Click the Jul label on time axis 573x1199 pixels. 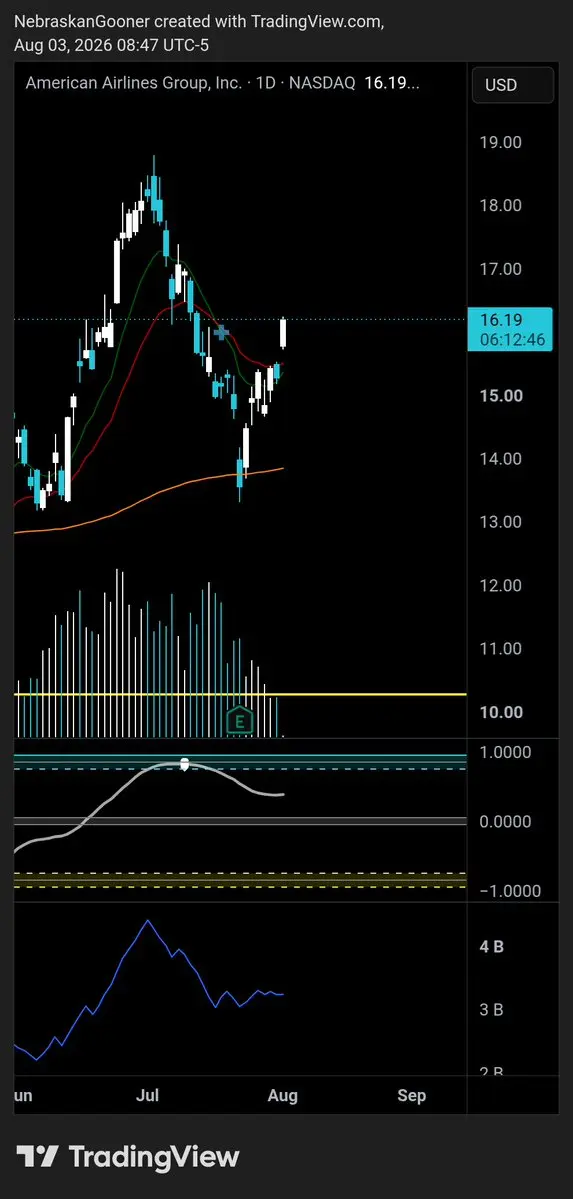tap(146, 1096)
